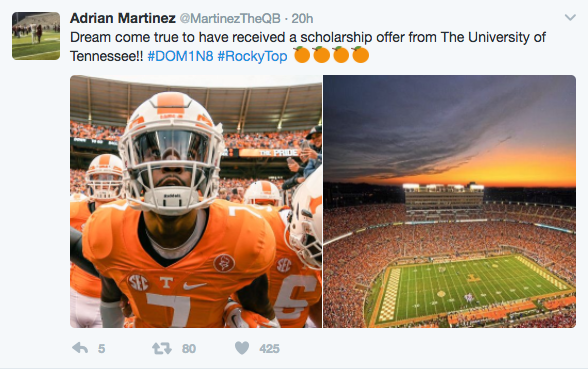Click the second orange emoji
This screenshot has width=588, height=369.
[321, 55]
